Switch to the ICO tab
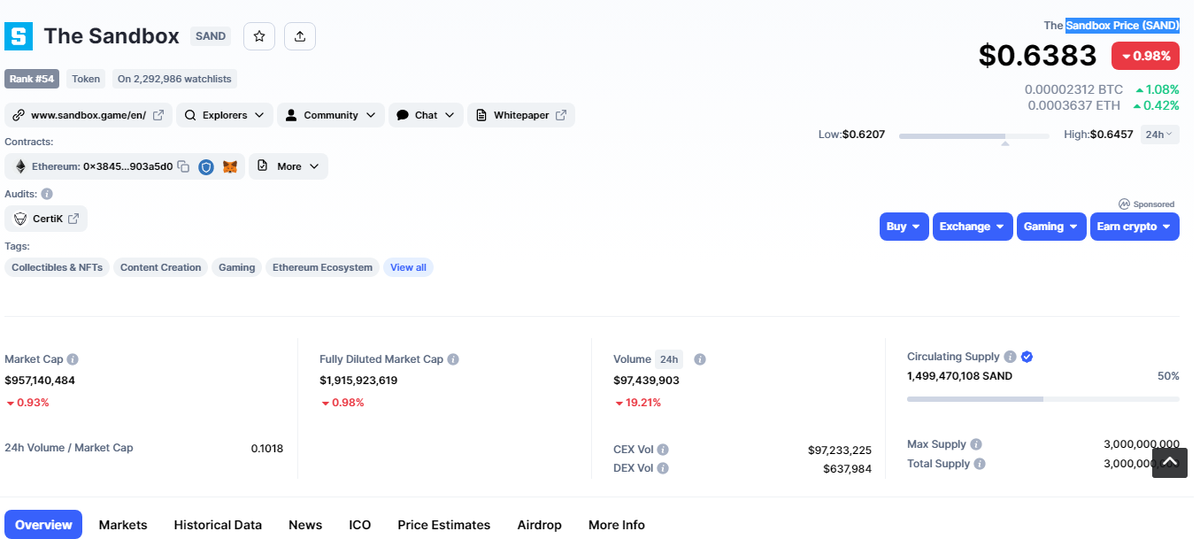The height and width of the screenshot is (539, 1200). click(x=360, y=525)
